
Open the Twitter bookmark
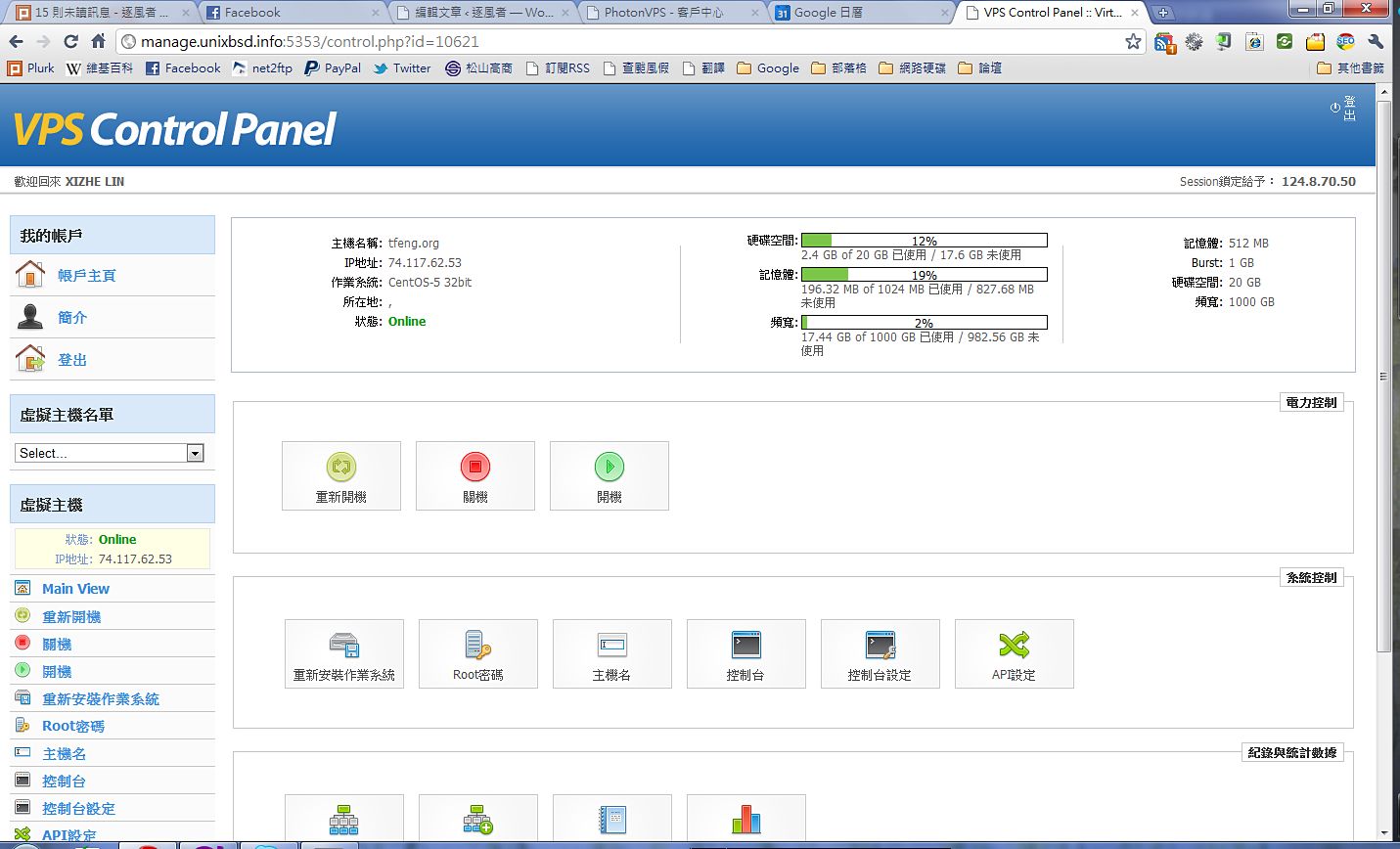(402, 68)
